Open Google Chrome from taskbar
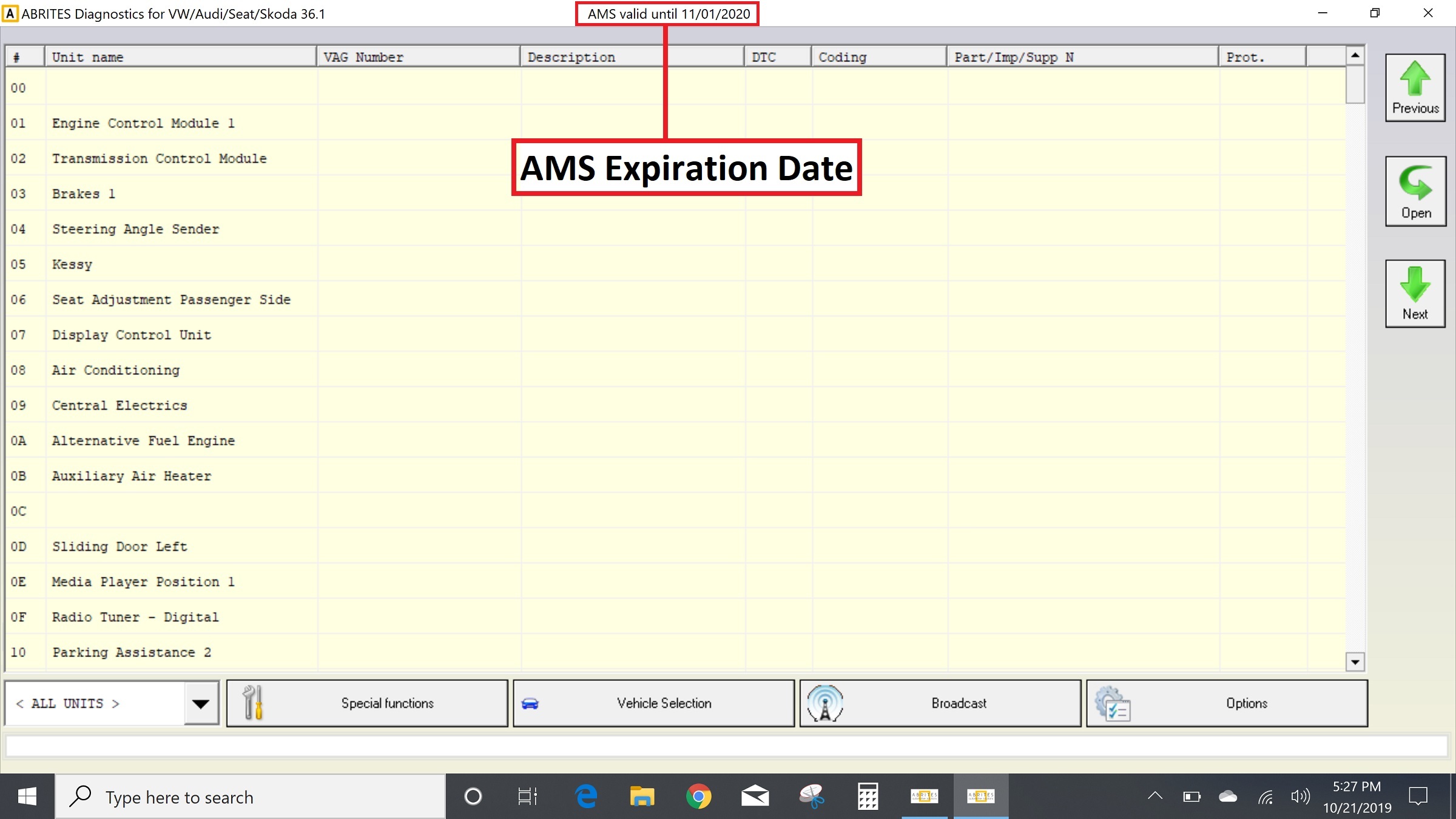Screen dimensions: 1456x819 point(698,796)
